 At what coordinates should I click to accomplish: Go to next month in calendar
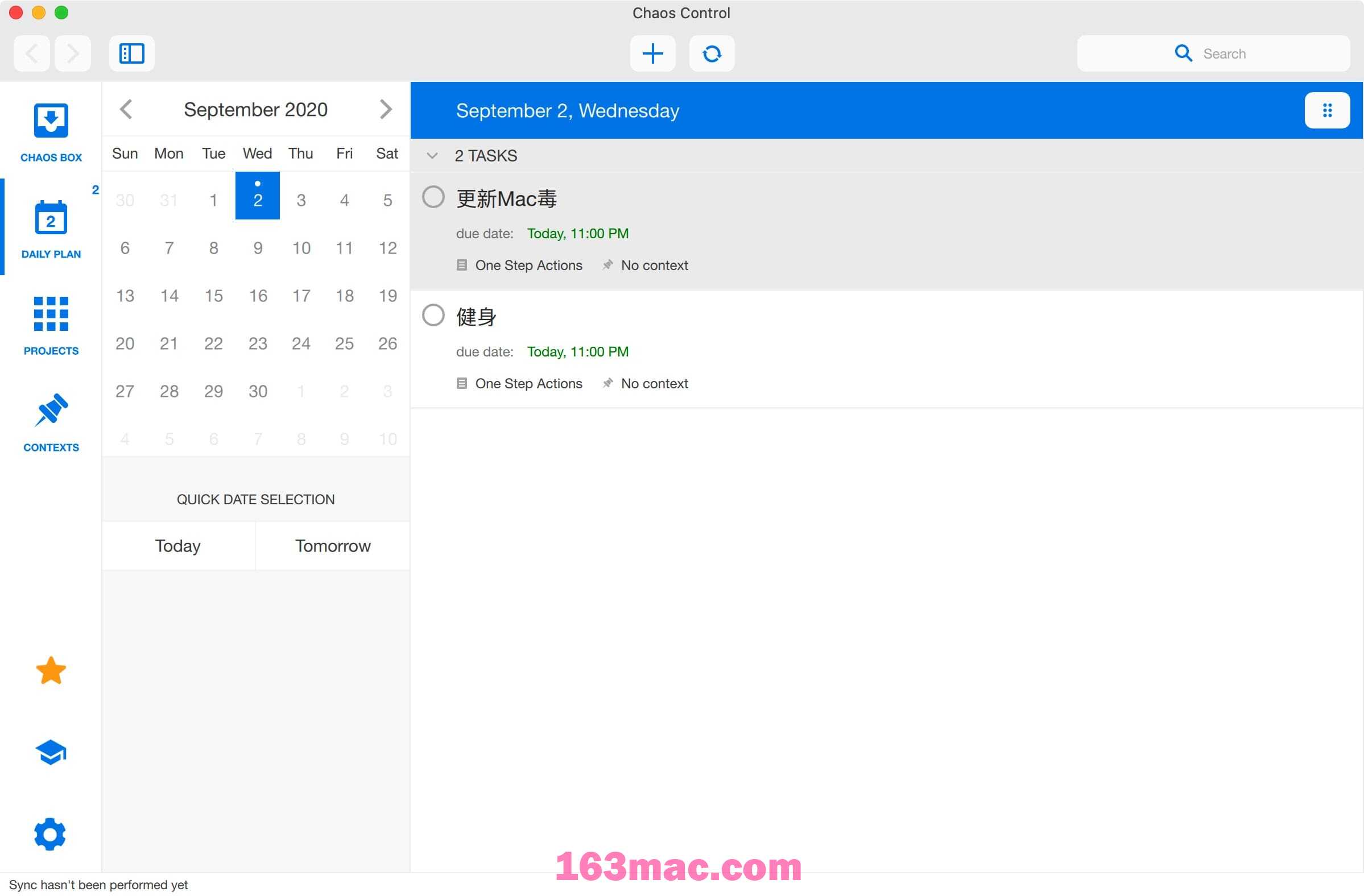386,109
